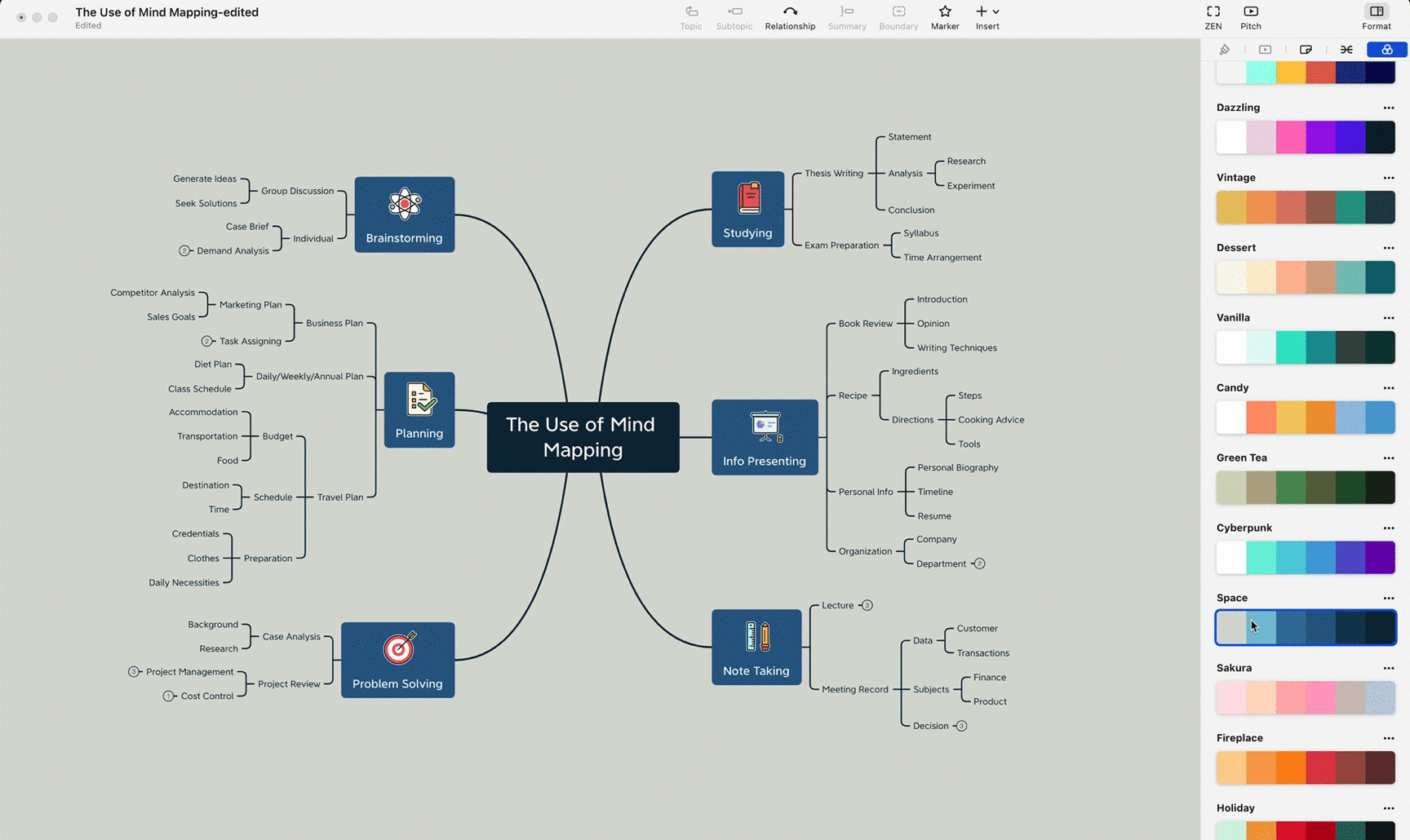Select the Cooking Advice topic
This screenshot has height=840, width=1410.
991,420
